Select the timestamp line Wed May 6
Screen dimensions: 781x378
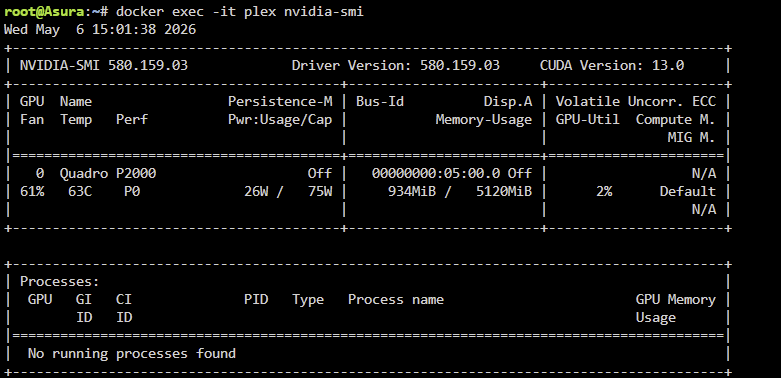click(x=100, y=30)
